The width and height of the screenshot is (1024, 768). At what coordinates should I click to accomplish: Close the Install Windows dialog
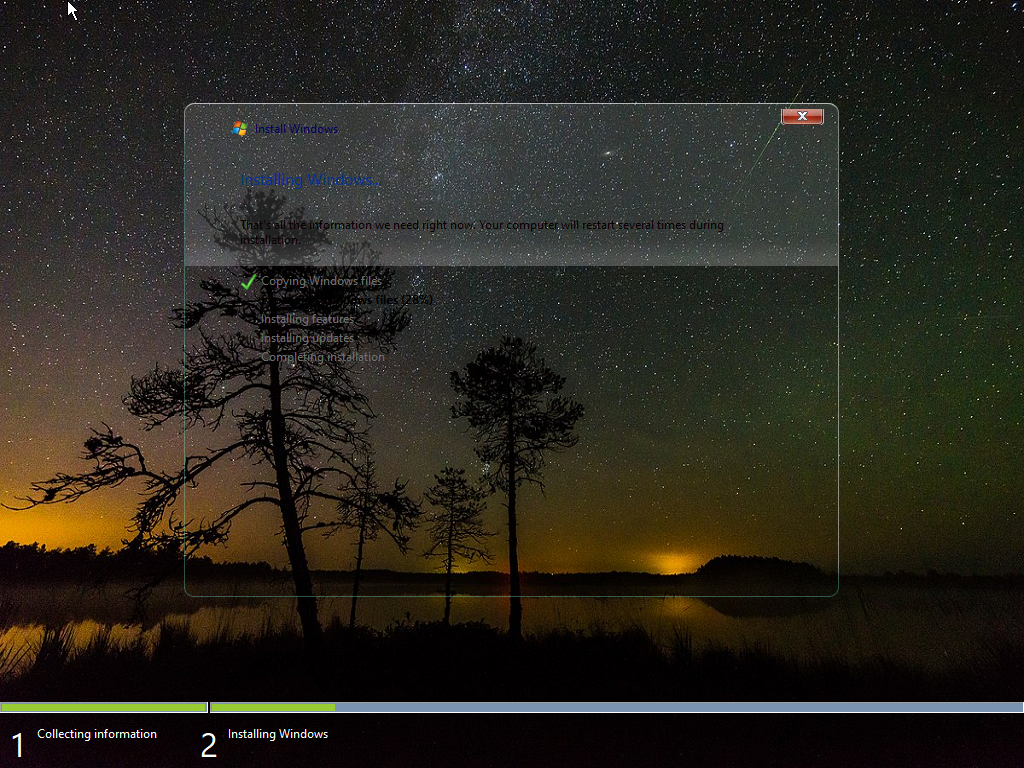802,116
